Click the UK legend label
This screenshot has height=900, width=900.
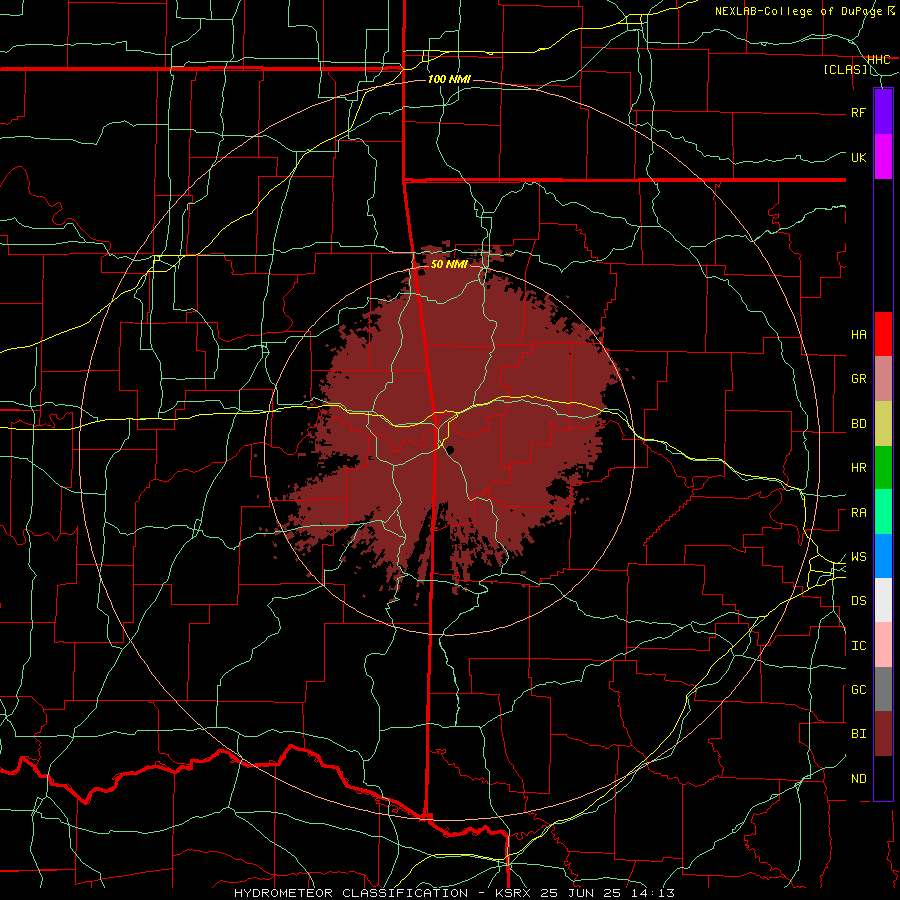pyautogui.click(x=858, y=157)
